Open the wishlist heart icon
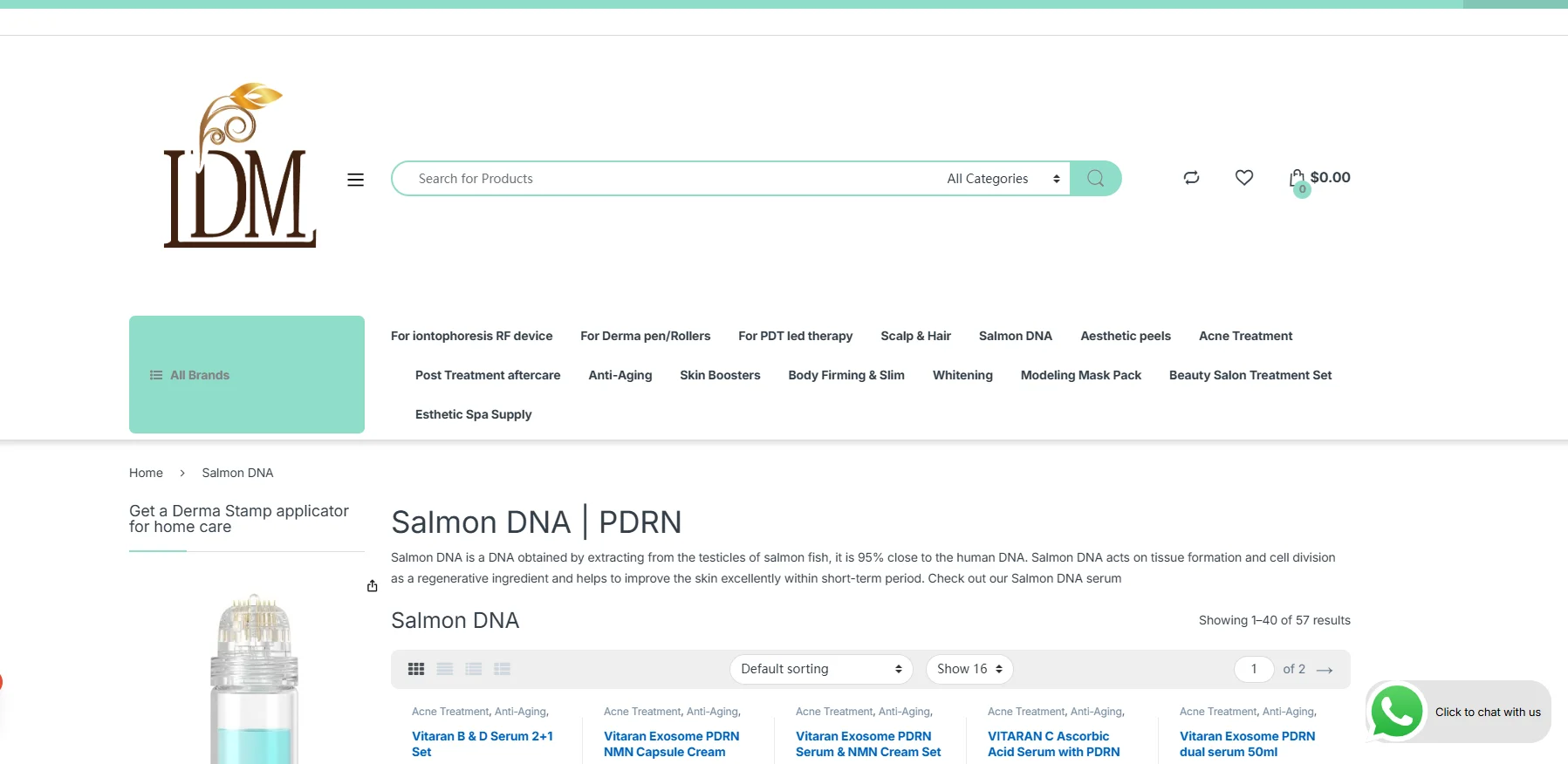Screen dimensions: 1568x764 (1244, 178)
